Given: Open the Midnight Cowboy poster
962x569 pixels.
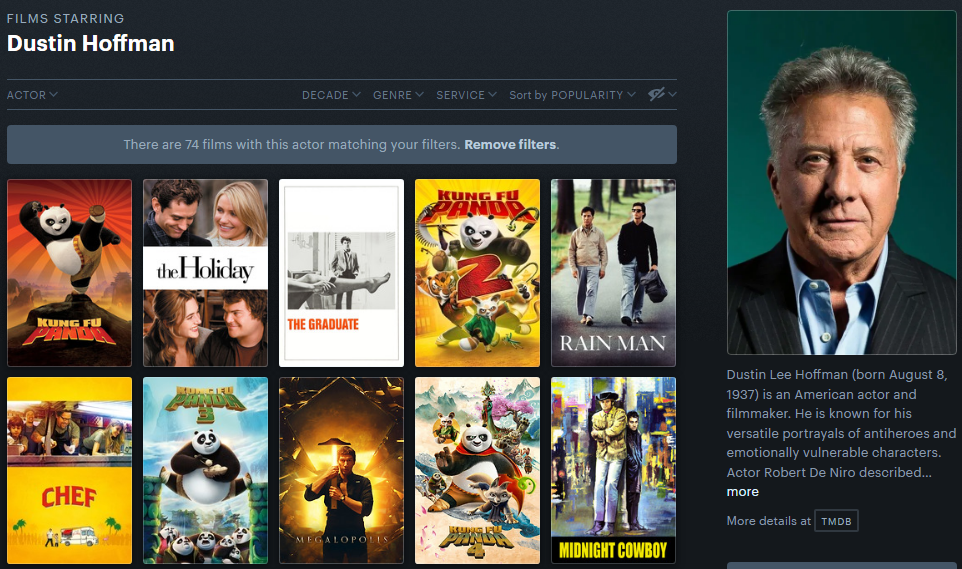Looking at the screenshot, I should click(x=614, y=471).
